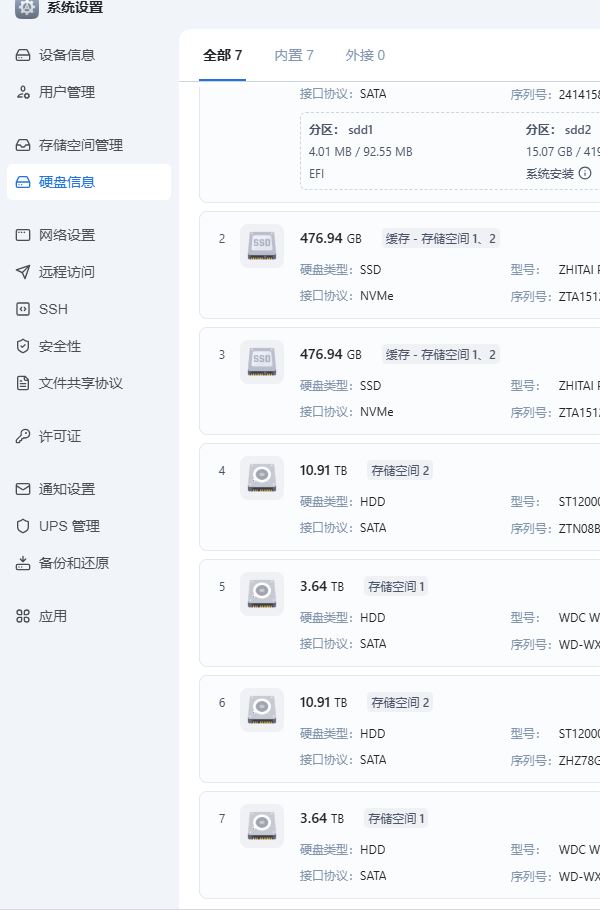Select 硬盘信息 in the sidebar
Image resolution: width=600 pixels, height=910 pixels.
click(x=89, y=182)
